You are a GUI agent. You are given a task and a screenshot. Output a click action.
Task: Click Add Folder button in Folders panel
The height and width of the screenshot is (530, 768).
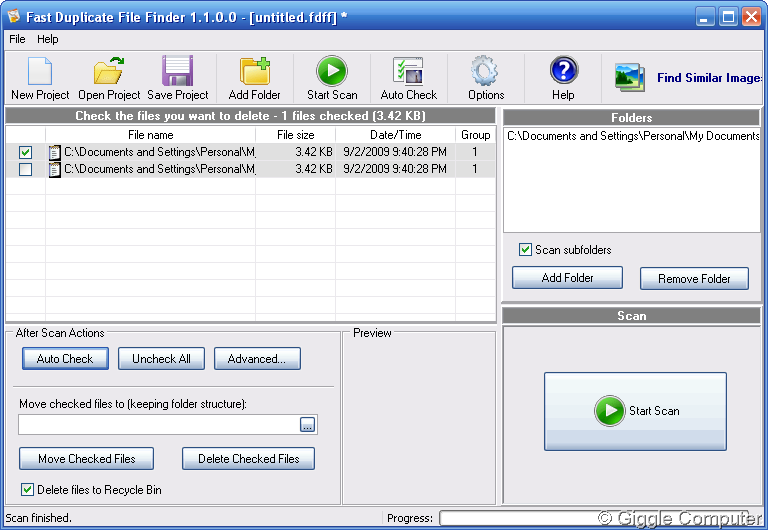567,278
